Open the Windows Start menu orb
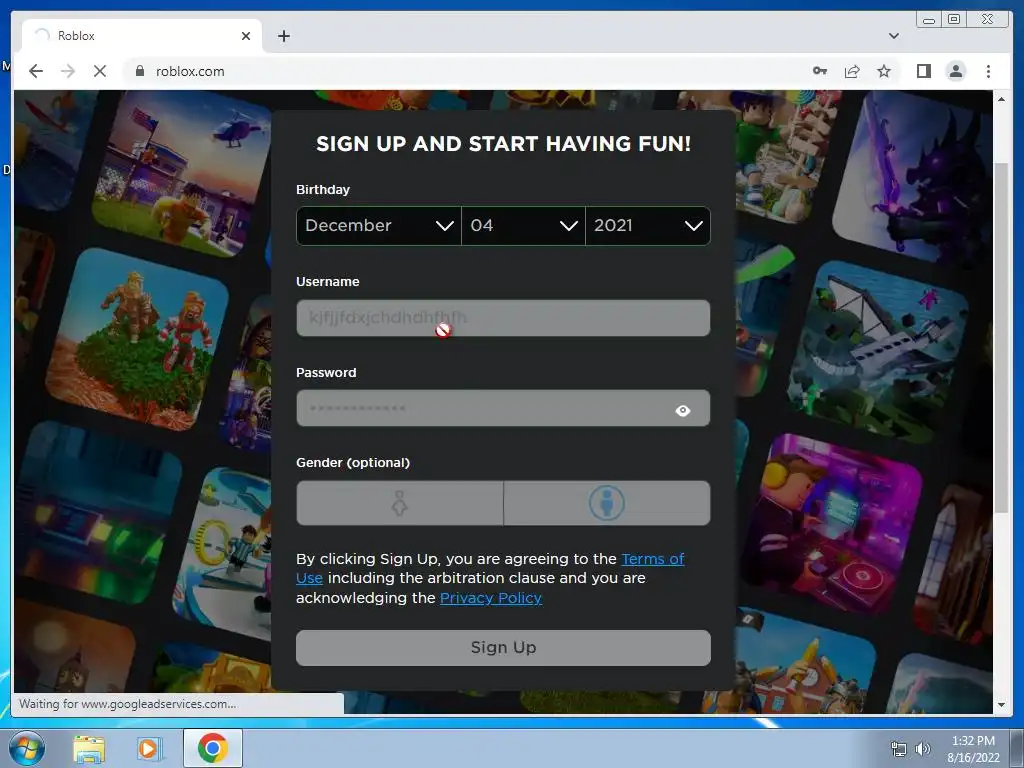Image resolution: width=1024 pixels, height=768 pixels. tap(26, 748)
